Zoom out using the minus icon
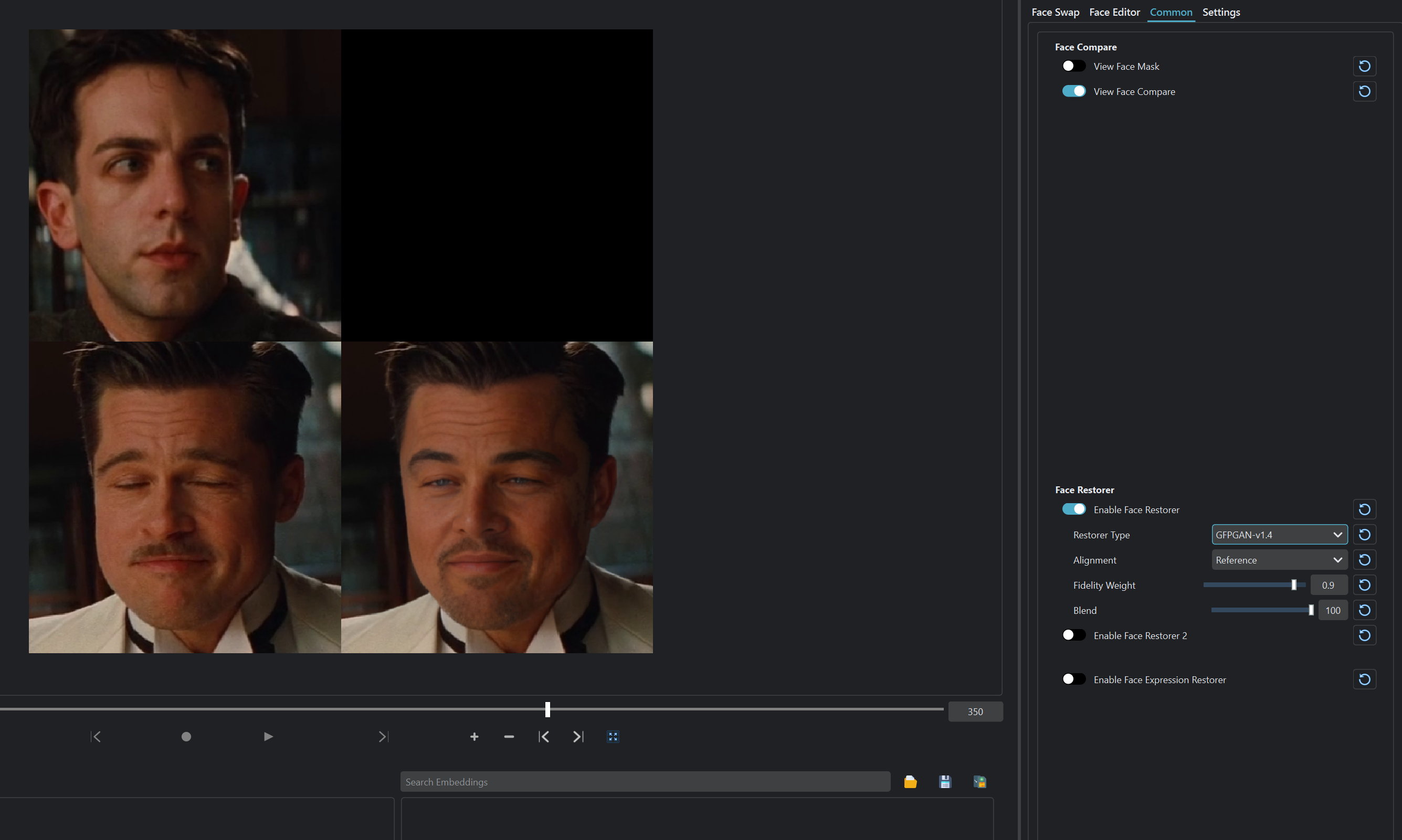The image size is (1402, 840). click(x=509, y=737)
